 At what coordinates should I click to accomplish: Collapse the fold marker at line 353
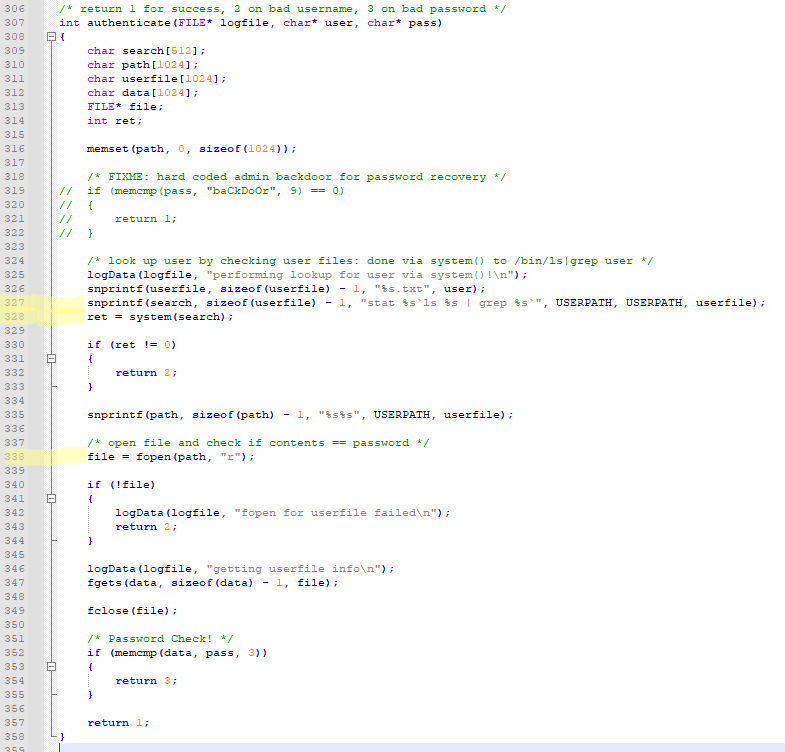click(51, 666)
